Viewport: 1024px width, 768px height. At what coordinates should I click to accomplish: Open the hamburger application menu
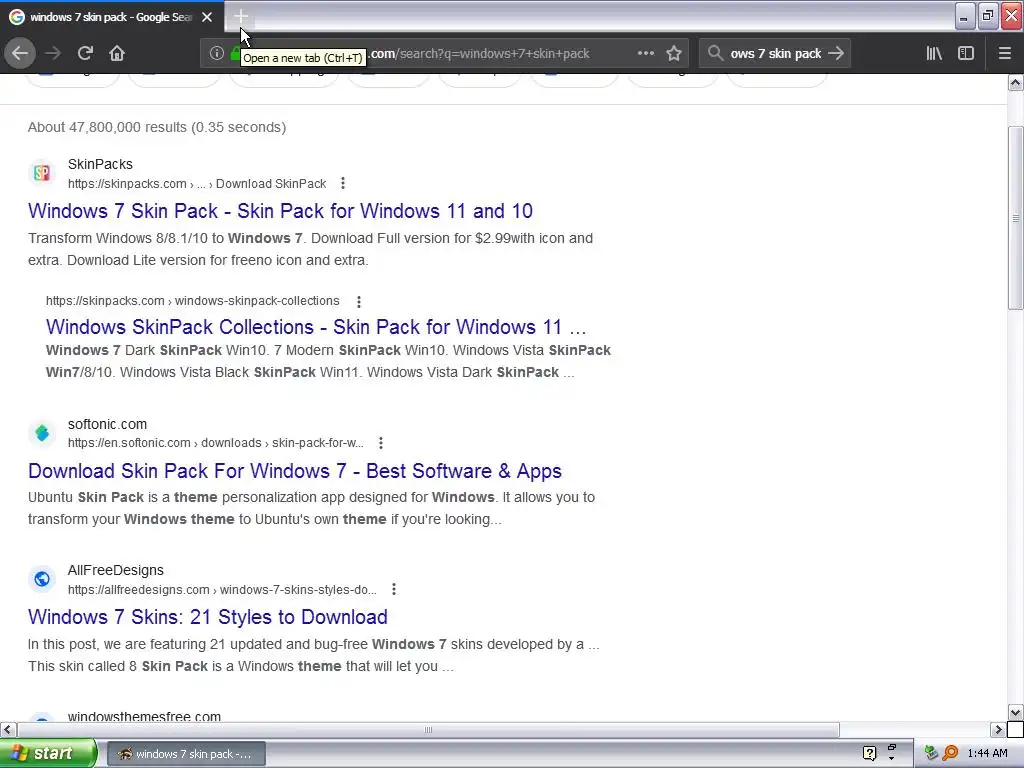point(1005,54)
